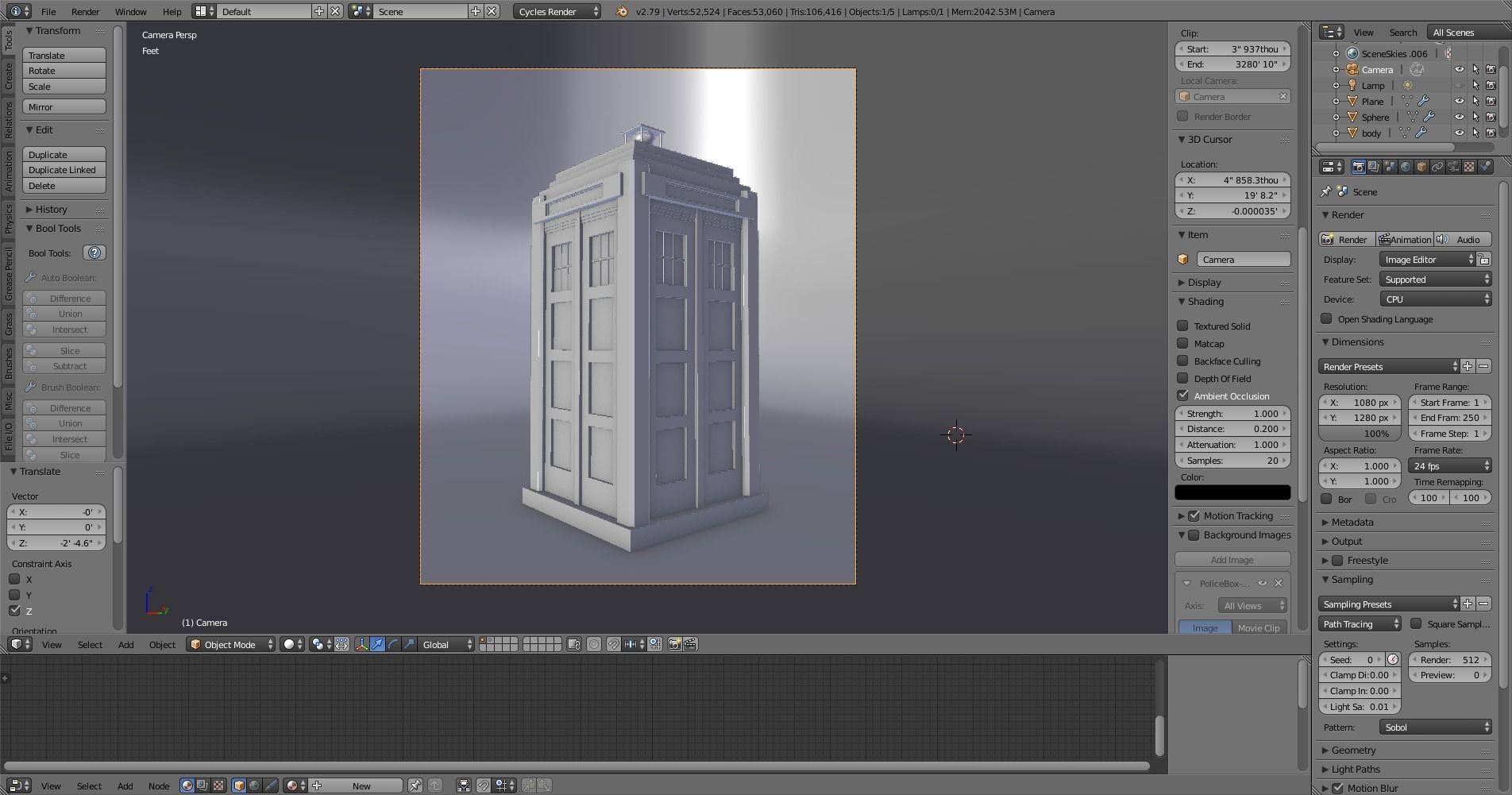Expand the History panel
Screen dimensions: 1512x795
tap(51, 209)
